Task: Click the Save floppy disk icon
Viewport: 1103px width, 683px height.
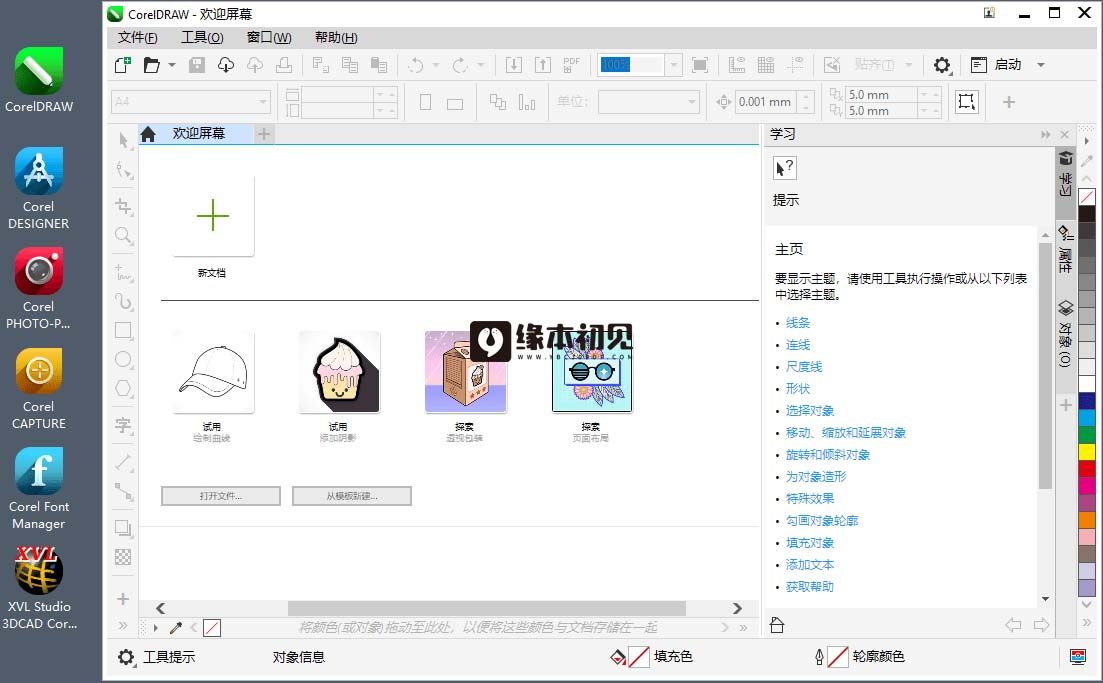Action: [197, 65]
